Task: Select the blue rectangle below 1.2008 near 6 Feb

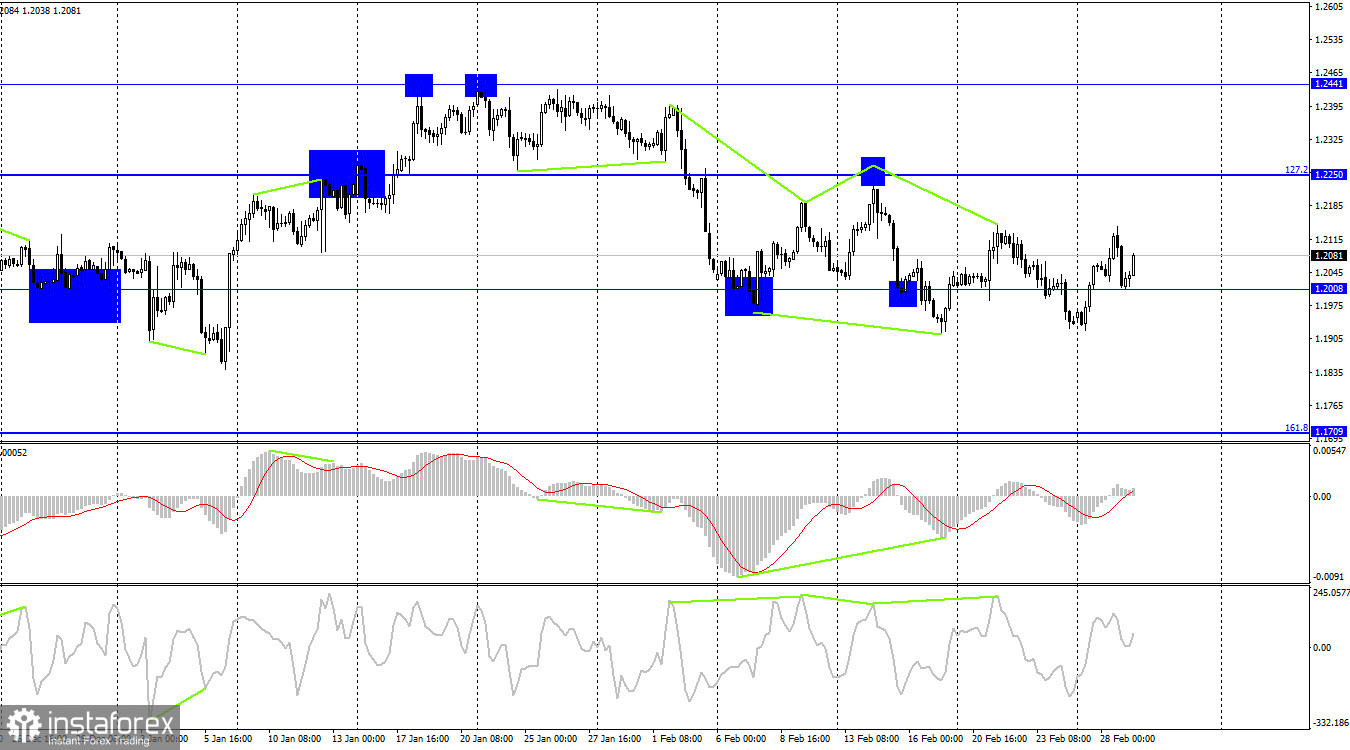Action: click(x=749, y=297)
